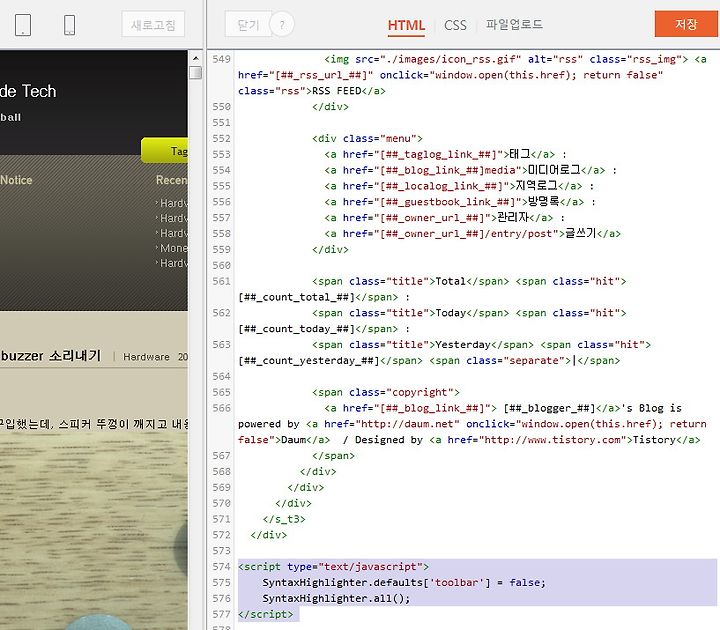Click the Hardware category link in preview
Viewport: 720px width, 630px height.
coord(146,357)
